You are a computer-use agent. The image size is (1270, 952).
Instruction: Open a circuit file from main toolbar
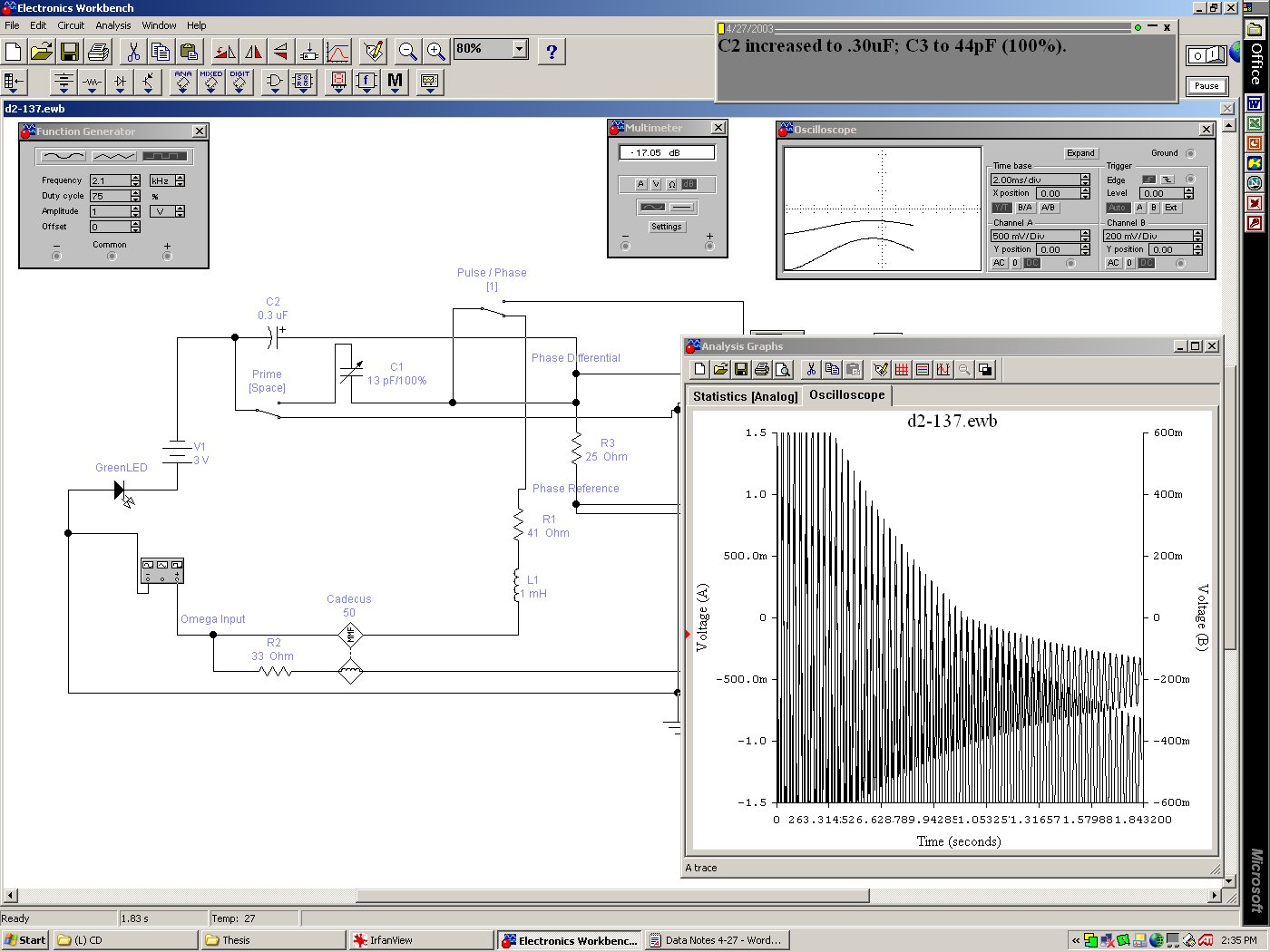pos(42,52)
